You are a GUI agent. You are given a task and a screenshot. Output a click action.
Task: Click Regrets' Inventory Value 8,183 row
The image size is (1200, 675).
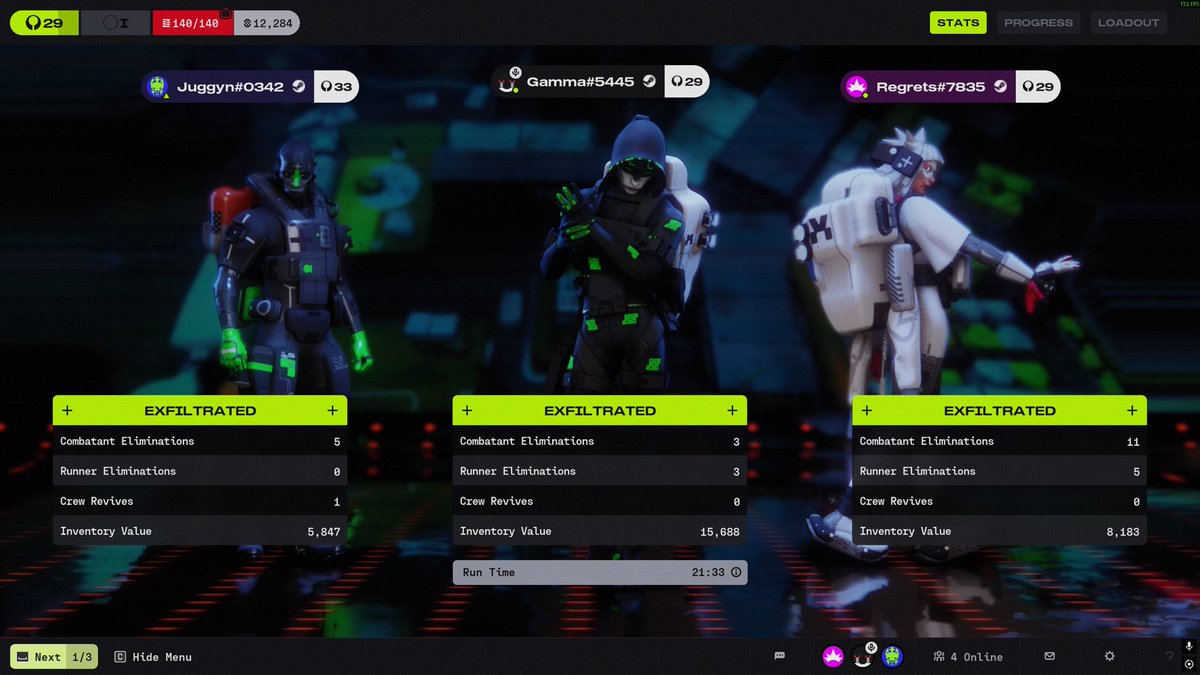[1000, 531]
